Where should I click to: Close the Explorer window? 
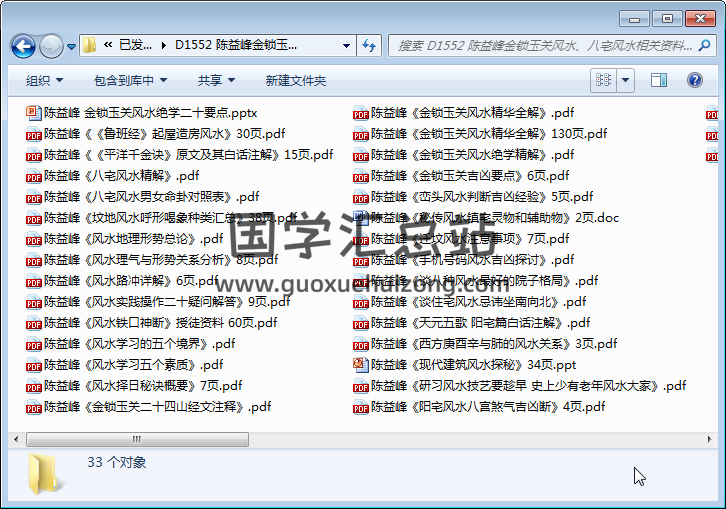click(700, 19)
